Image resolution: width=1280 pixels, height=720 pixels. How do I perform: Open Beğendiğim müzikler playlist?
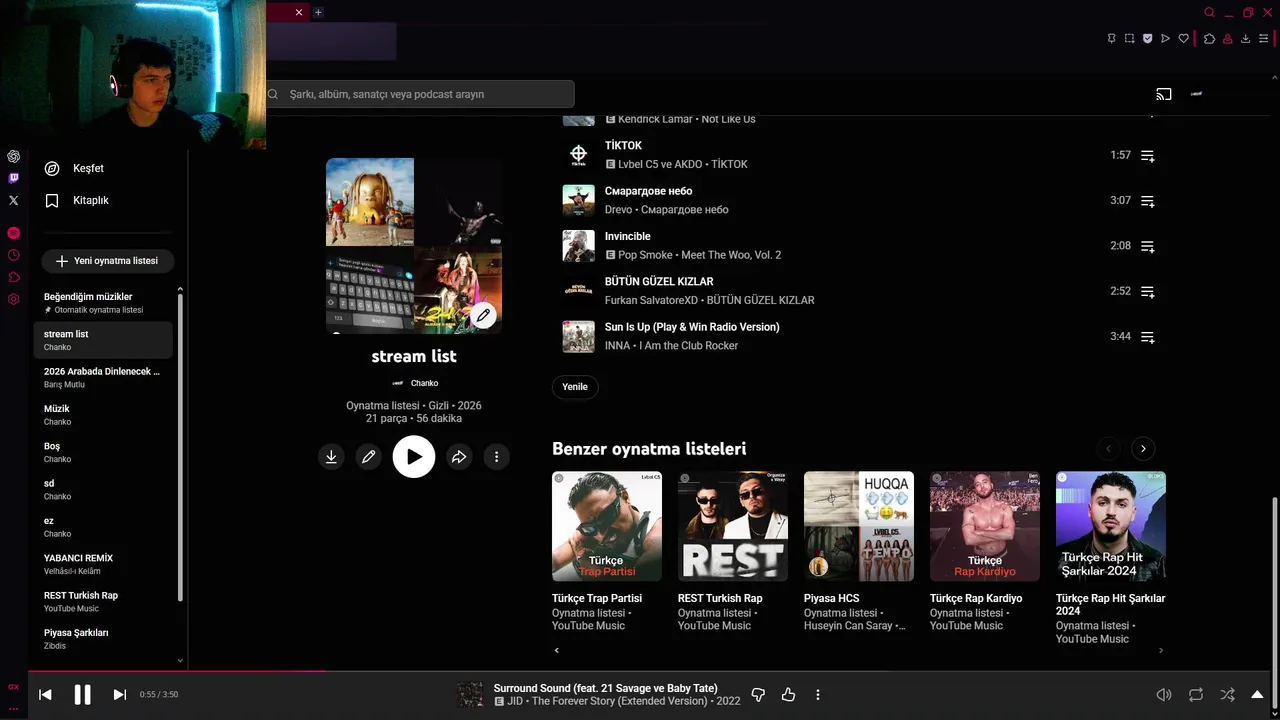click(103, 303)
